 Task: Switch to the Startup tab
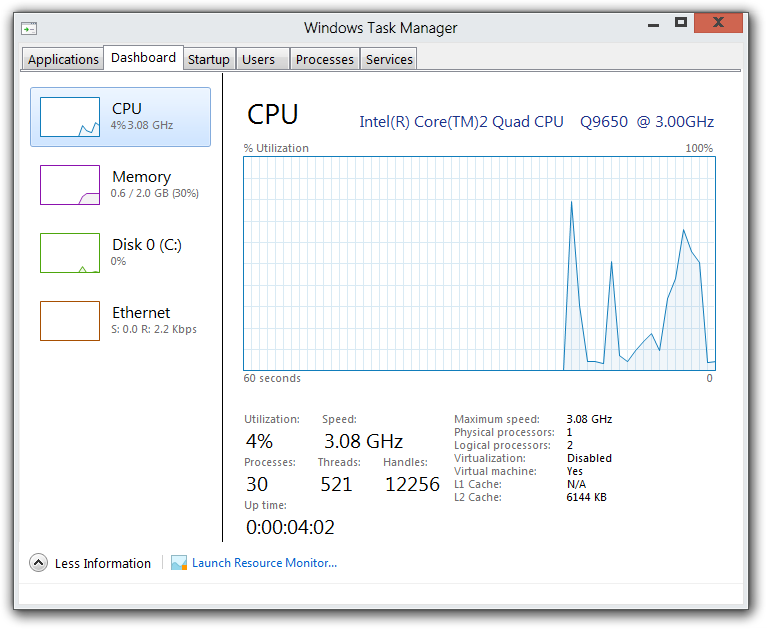209,60
